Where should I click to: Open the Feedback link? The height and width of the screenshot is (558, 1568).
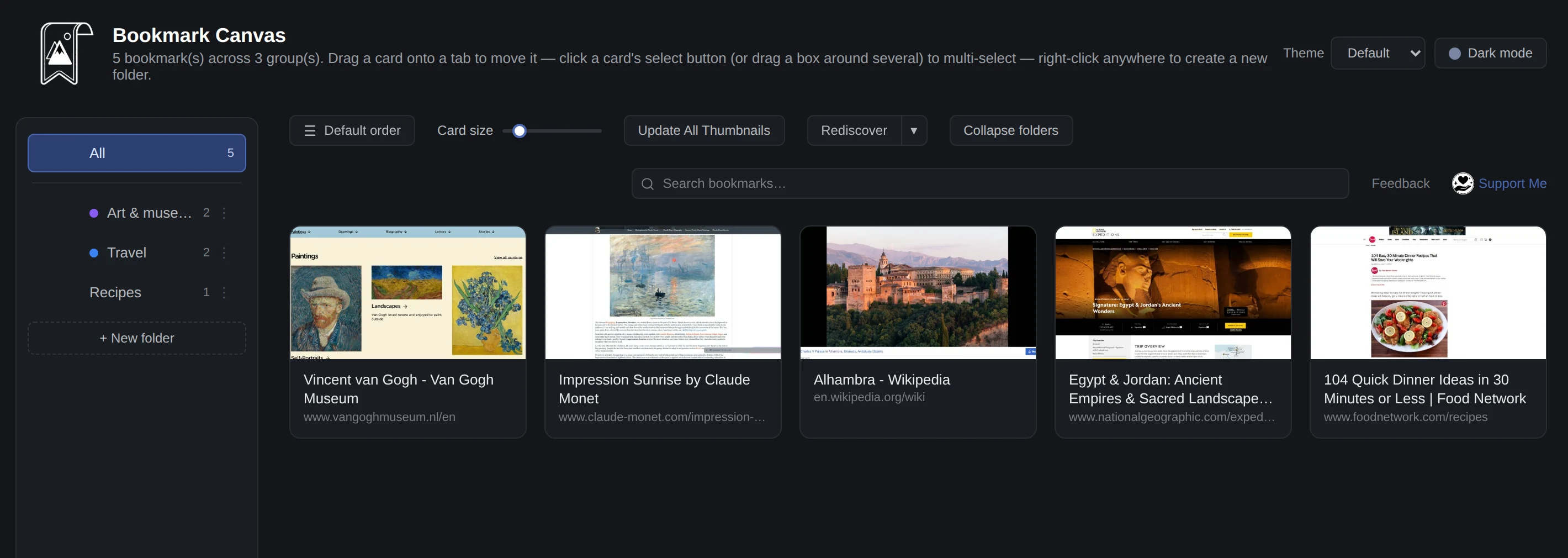[1400, 183]
